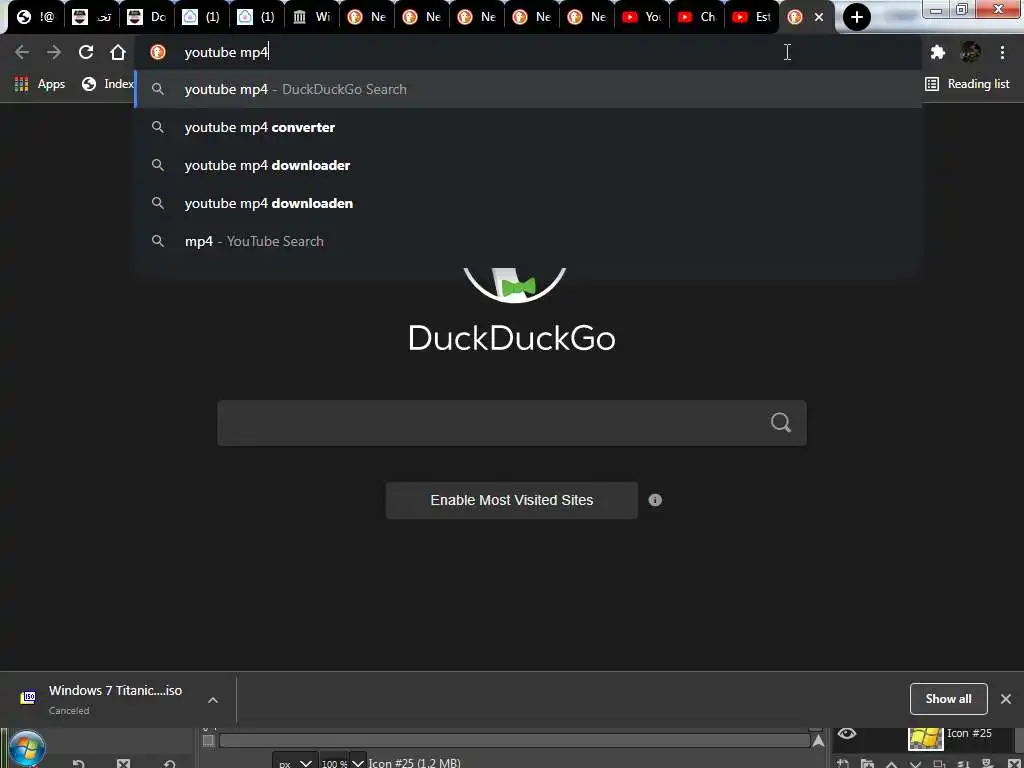Go forward using the browser forward arrow

(x=54, y=52)
